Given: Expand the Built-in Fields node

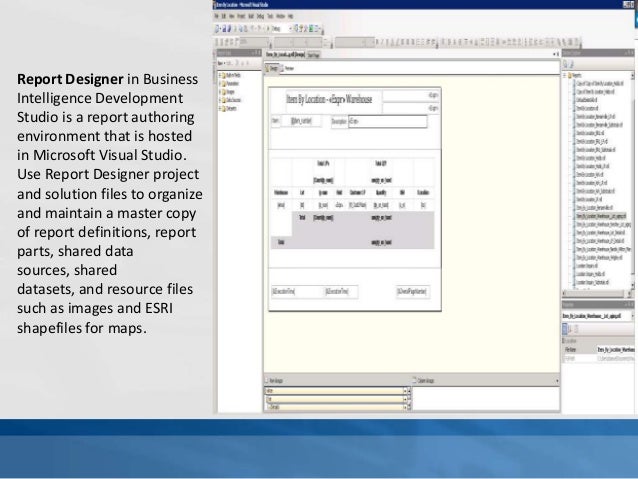Looking at the screenshot, I should pos(220,75).
